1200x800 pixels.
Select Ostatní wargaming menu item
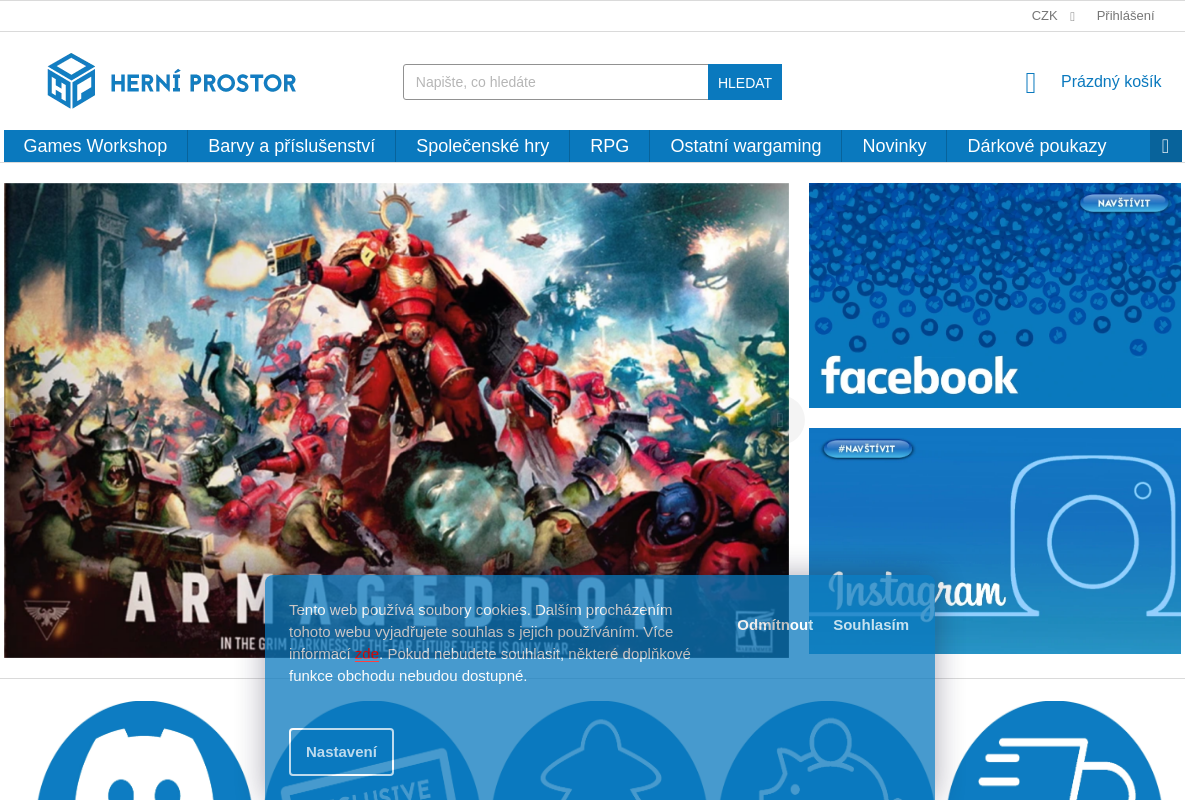coord(745,146)
